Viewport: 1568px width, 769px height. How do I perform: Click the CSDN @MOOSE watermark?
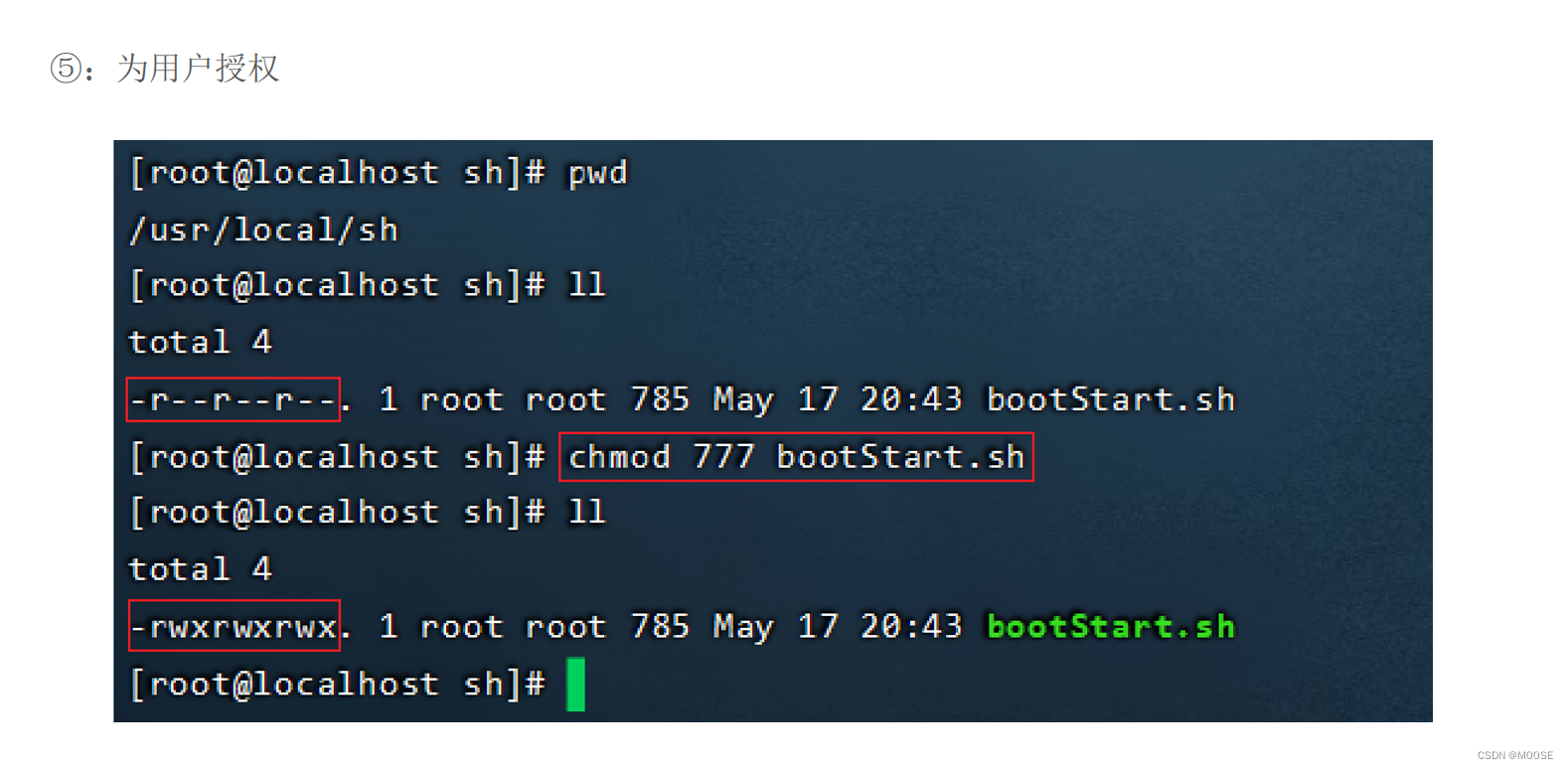click(x=1514, y=756)
